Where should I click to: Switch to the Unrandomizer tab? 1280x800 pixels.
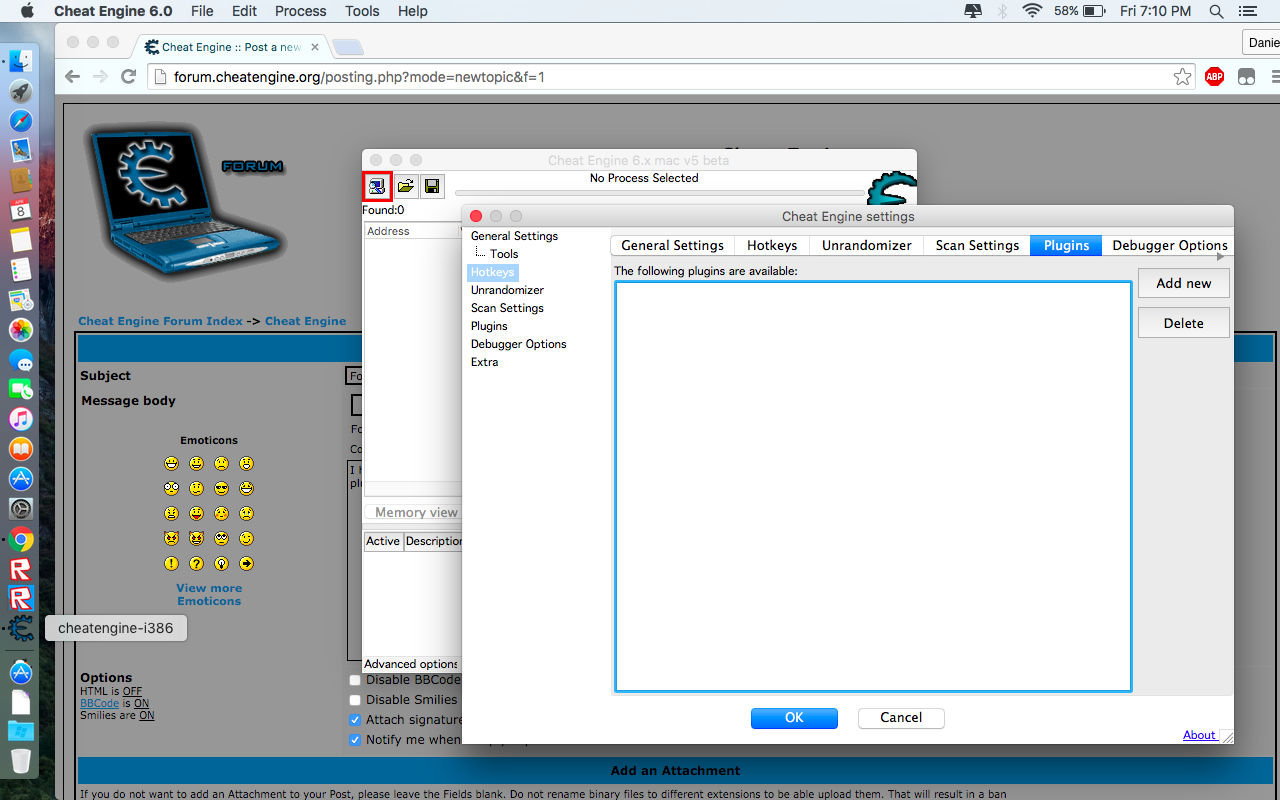[x=867, y=245]
